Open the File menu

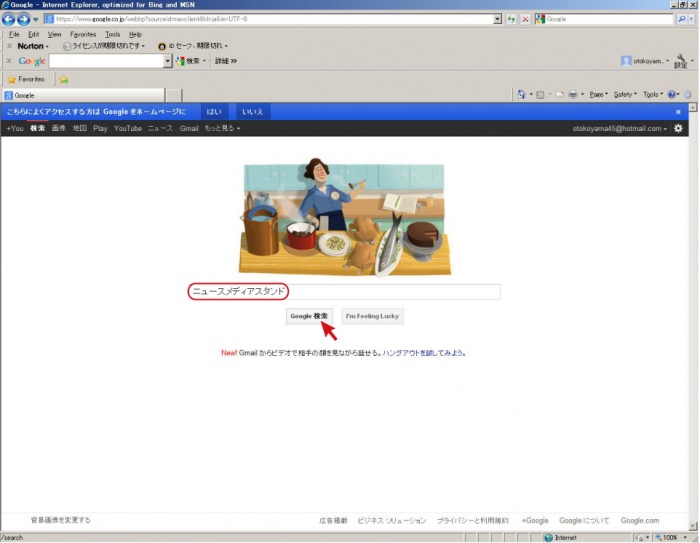point(14,34)
